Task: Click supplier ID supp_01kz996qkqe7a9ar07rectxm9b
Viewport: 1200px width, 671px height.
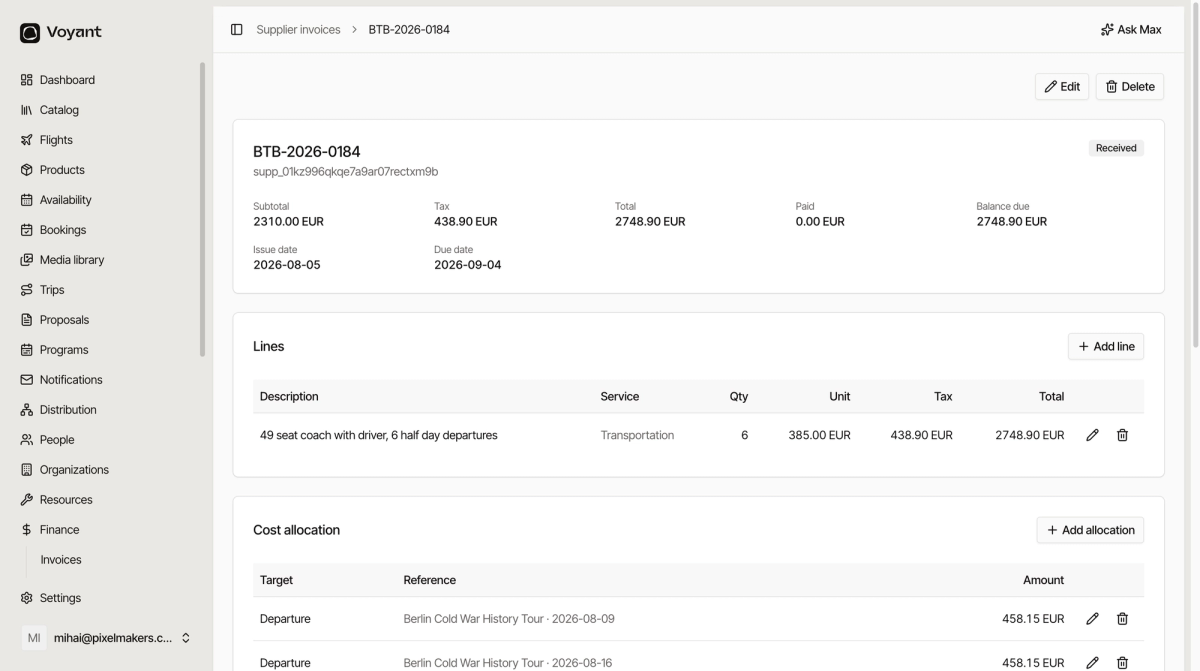Action: tap(346, 172)
